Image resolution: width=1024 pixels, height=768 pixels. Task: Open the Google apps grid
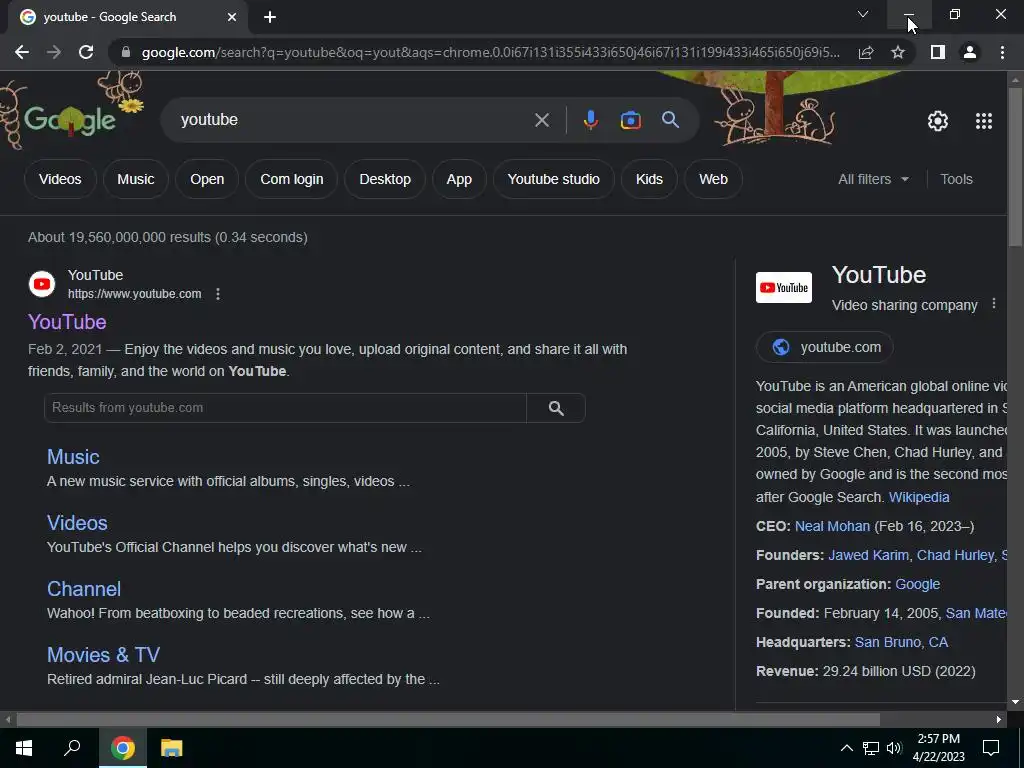[x=984, y=121]
